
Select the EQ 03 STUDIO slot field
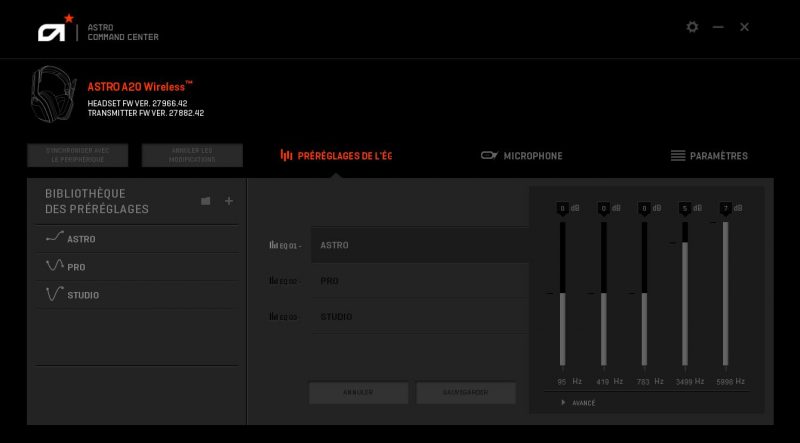[x=420, y=316]
